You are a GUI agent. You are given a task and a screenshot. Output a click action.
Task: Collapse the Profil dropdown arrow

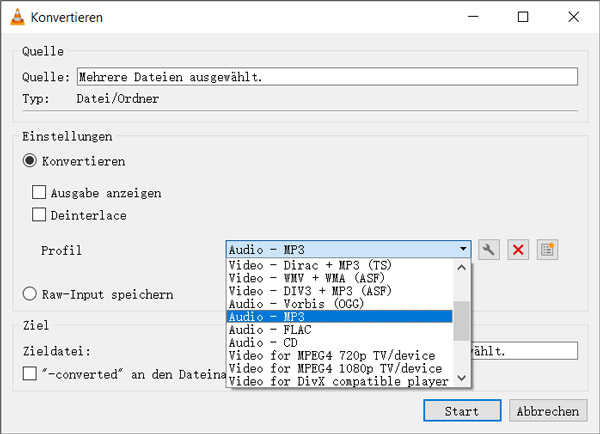pyautogui.click(x=463, y=249)
